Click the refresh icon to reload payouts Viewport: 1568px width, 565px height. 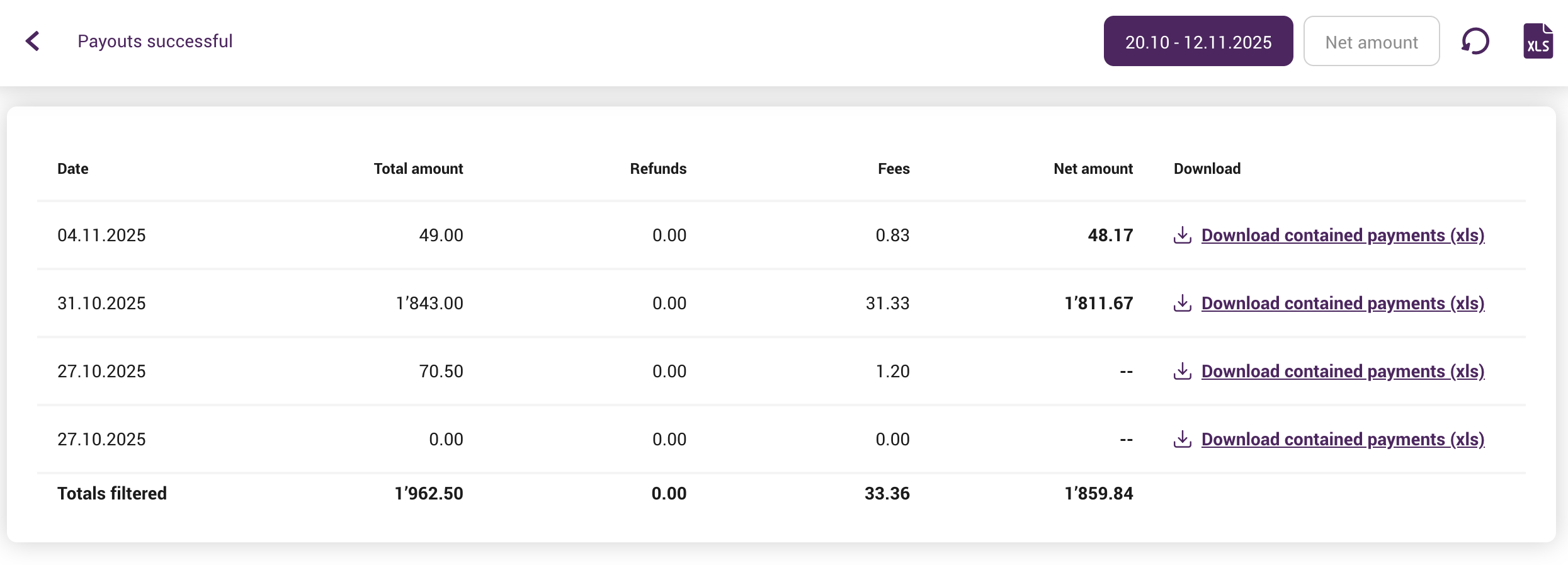coord(1474,41)
